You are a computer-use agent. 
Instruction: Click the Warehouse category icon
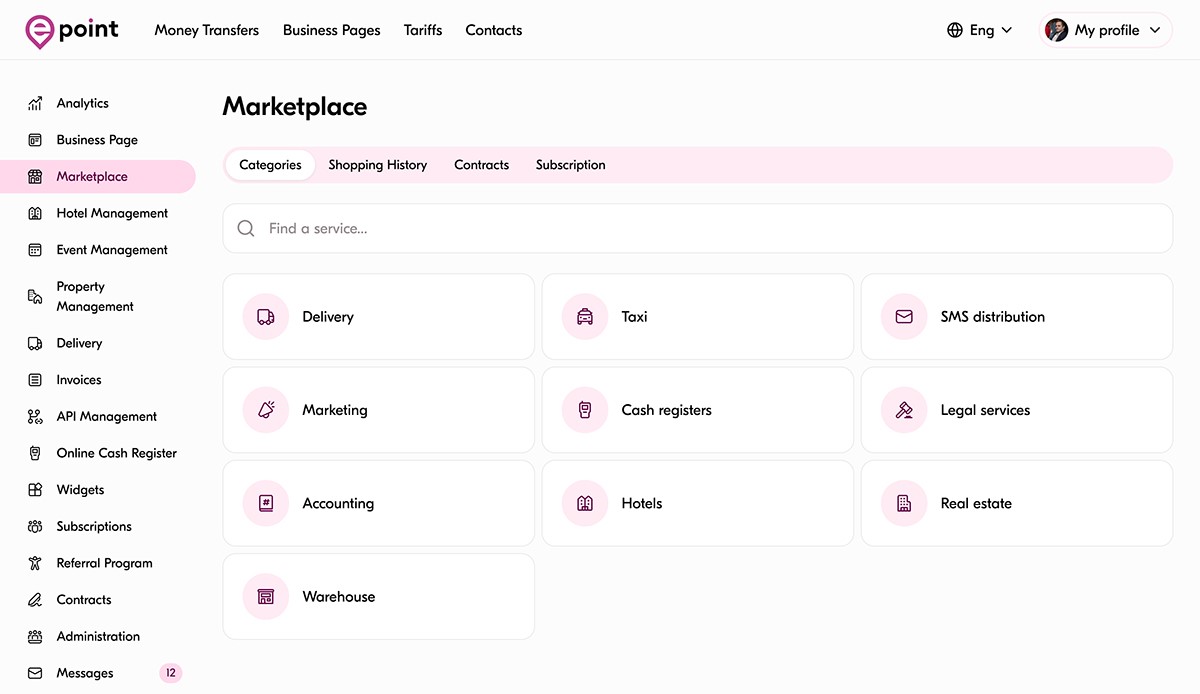coord(266,597)
